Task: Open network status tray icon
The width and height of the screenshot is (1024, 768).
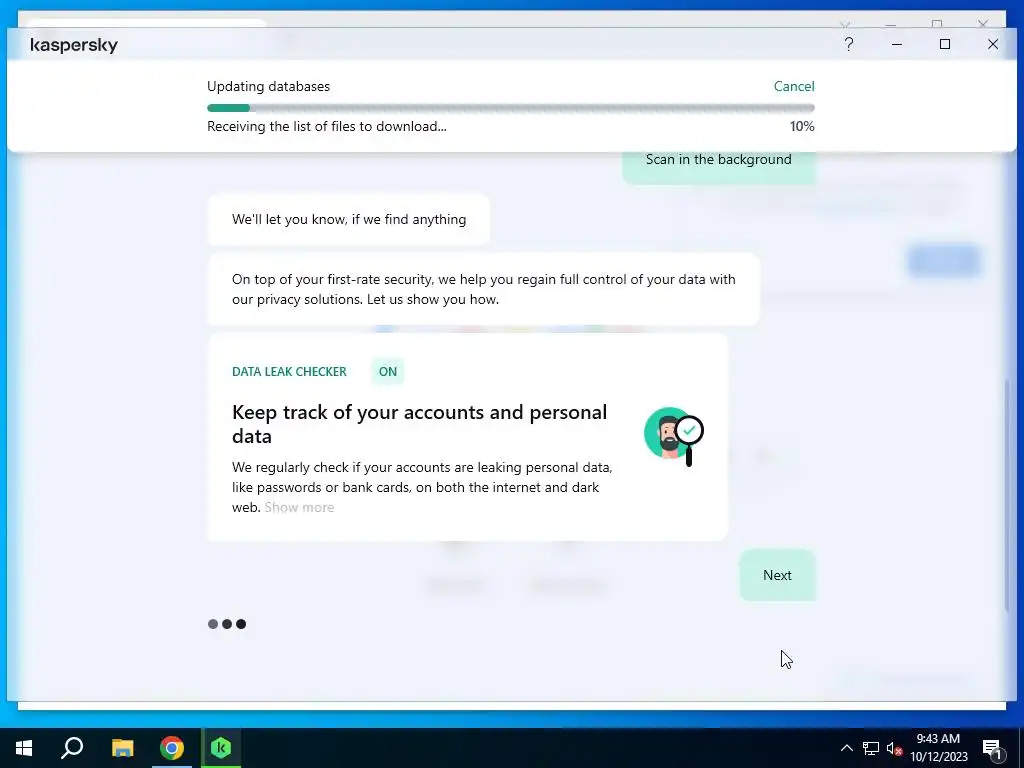Action: [871, 748]
